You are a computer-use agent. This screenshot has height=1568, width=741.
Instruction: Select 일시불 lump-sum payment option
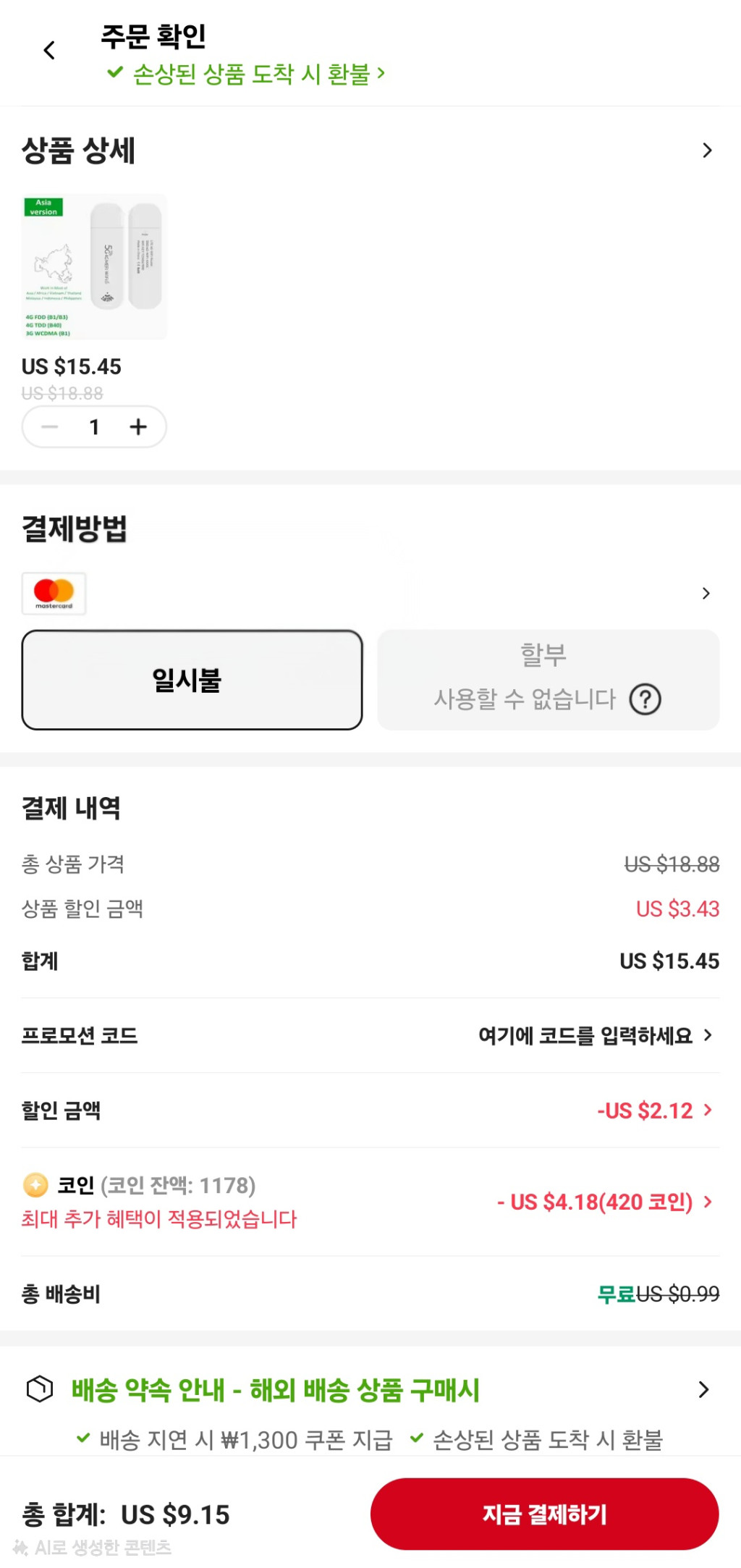pyautogui.click(x=192, y=680)
